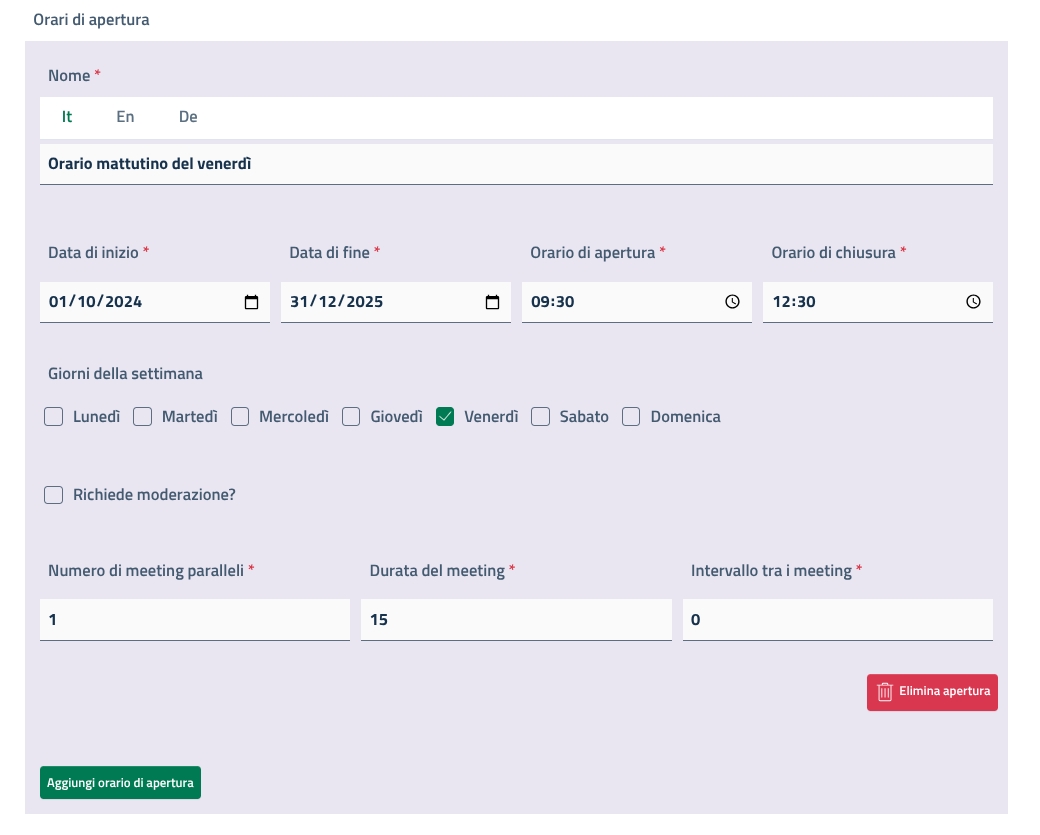Switch to the De language tab
The width and height of the screenshot is (1040, 835).
[x=188, y=117]
